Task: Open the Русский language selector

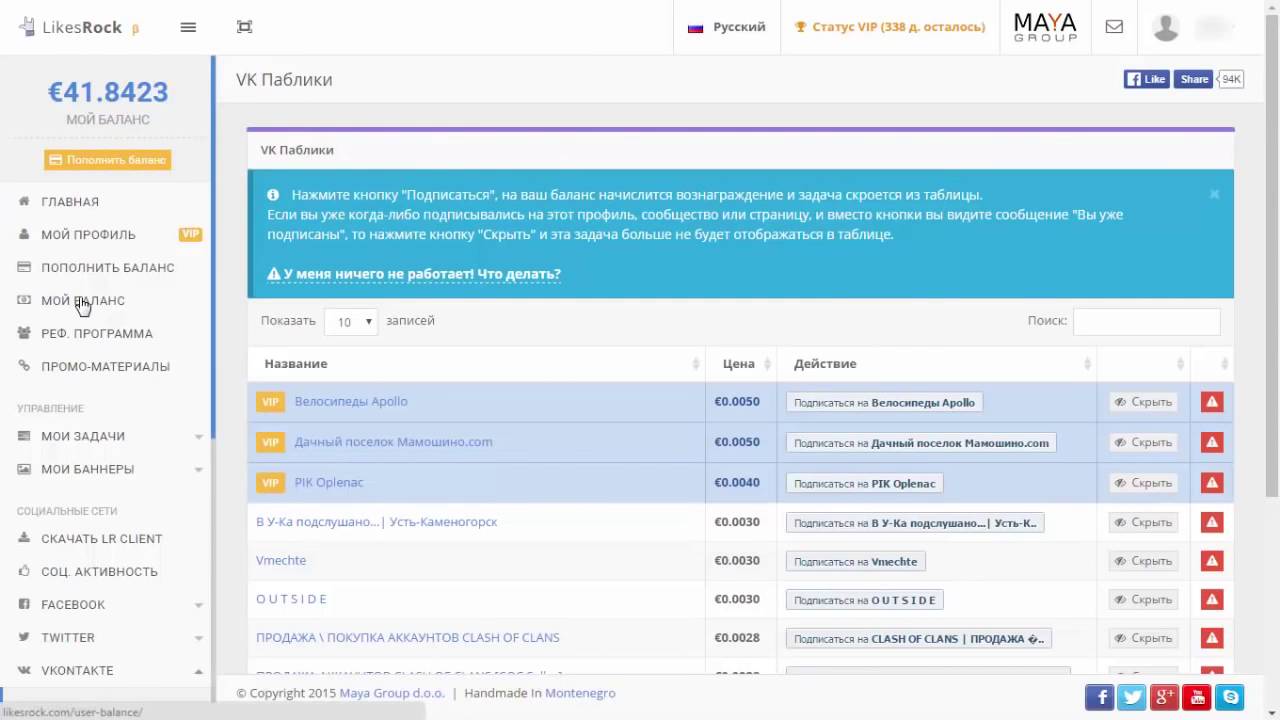Action: coord(727,27)
